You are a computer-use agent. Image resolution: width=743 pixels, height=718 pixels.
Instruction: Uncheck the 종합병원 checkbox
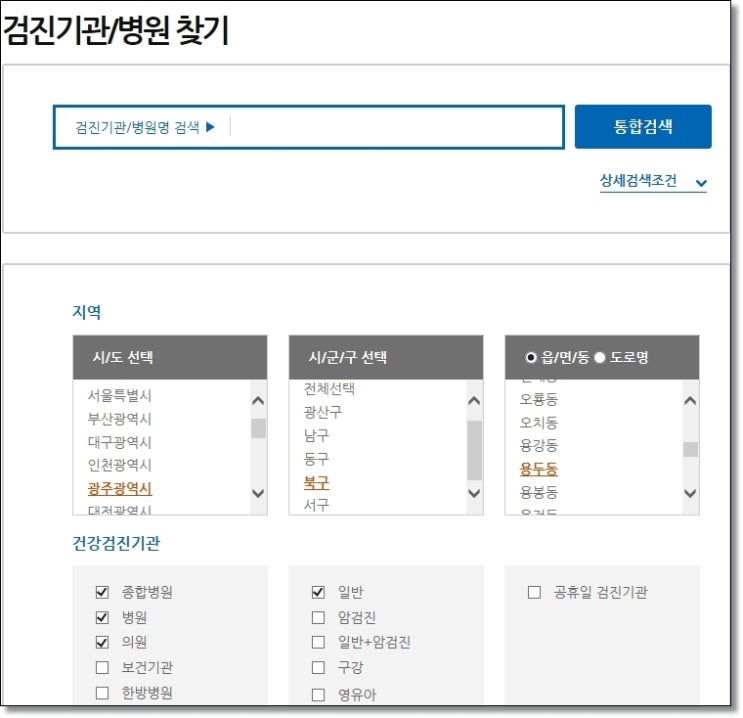click(x=102, y=592)
